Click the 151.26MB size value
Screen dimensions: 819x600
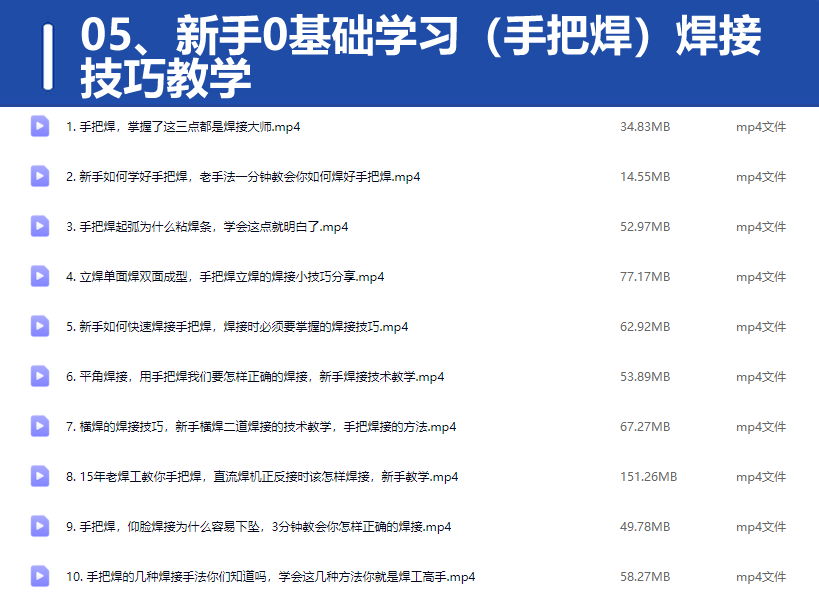click(648, 477)
